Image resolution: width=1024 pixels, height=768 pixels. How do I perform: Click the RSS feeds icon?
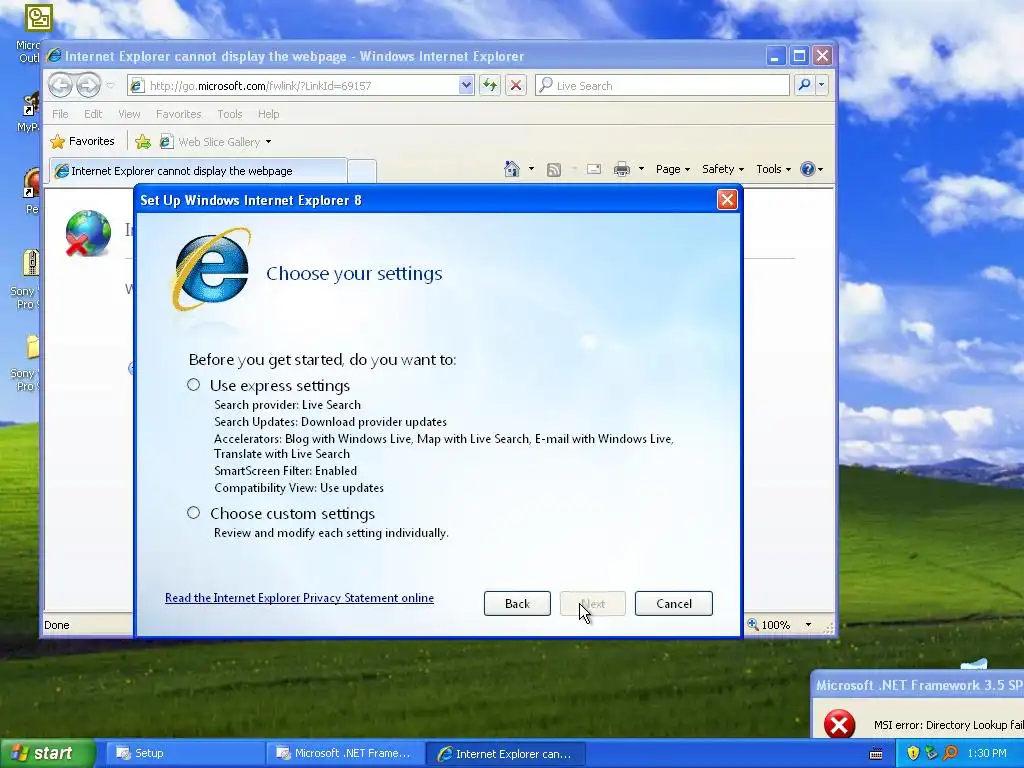554,170
